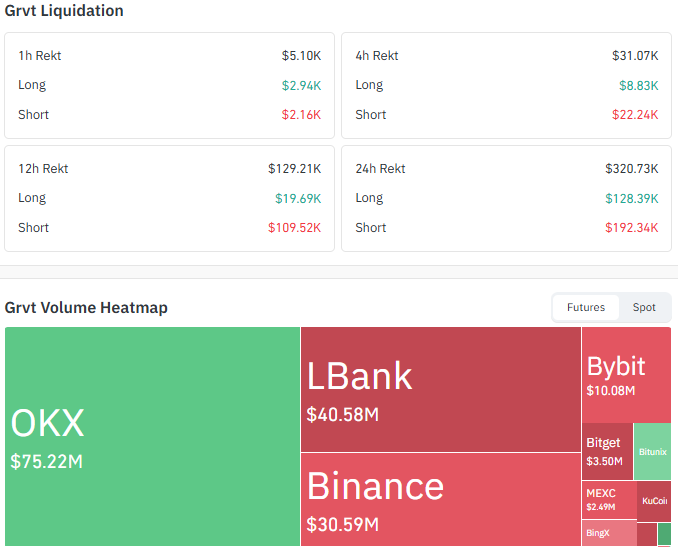Click the 24h Long value $128.39K

tap(632, 198)
